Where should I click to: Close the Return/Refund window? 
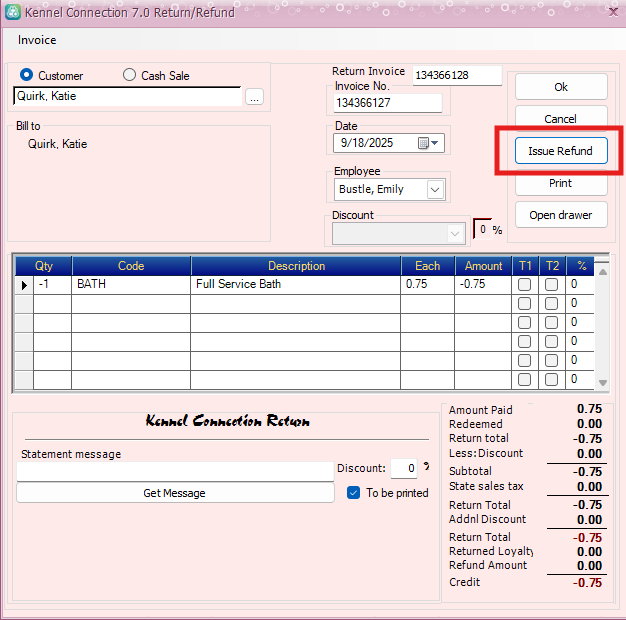tap(612, 12)
